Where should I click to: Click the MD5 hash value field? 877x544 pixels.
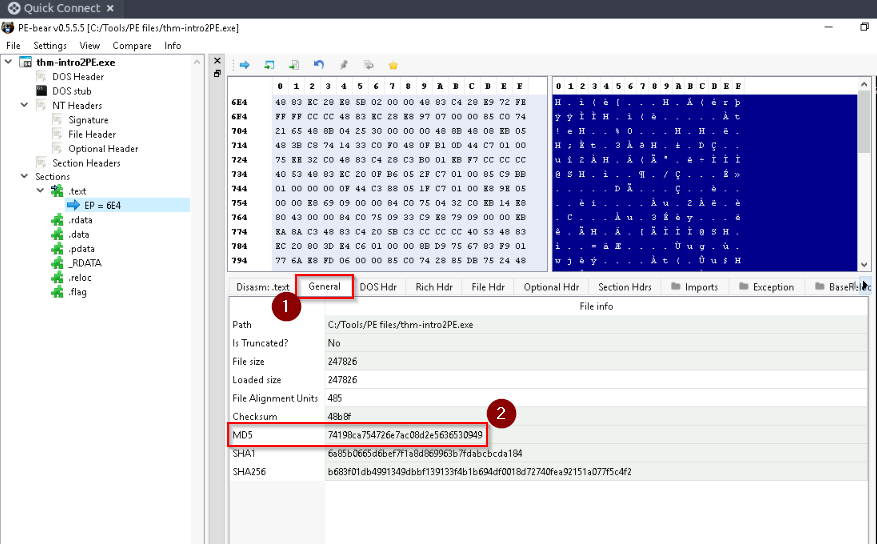coord(405,434)
